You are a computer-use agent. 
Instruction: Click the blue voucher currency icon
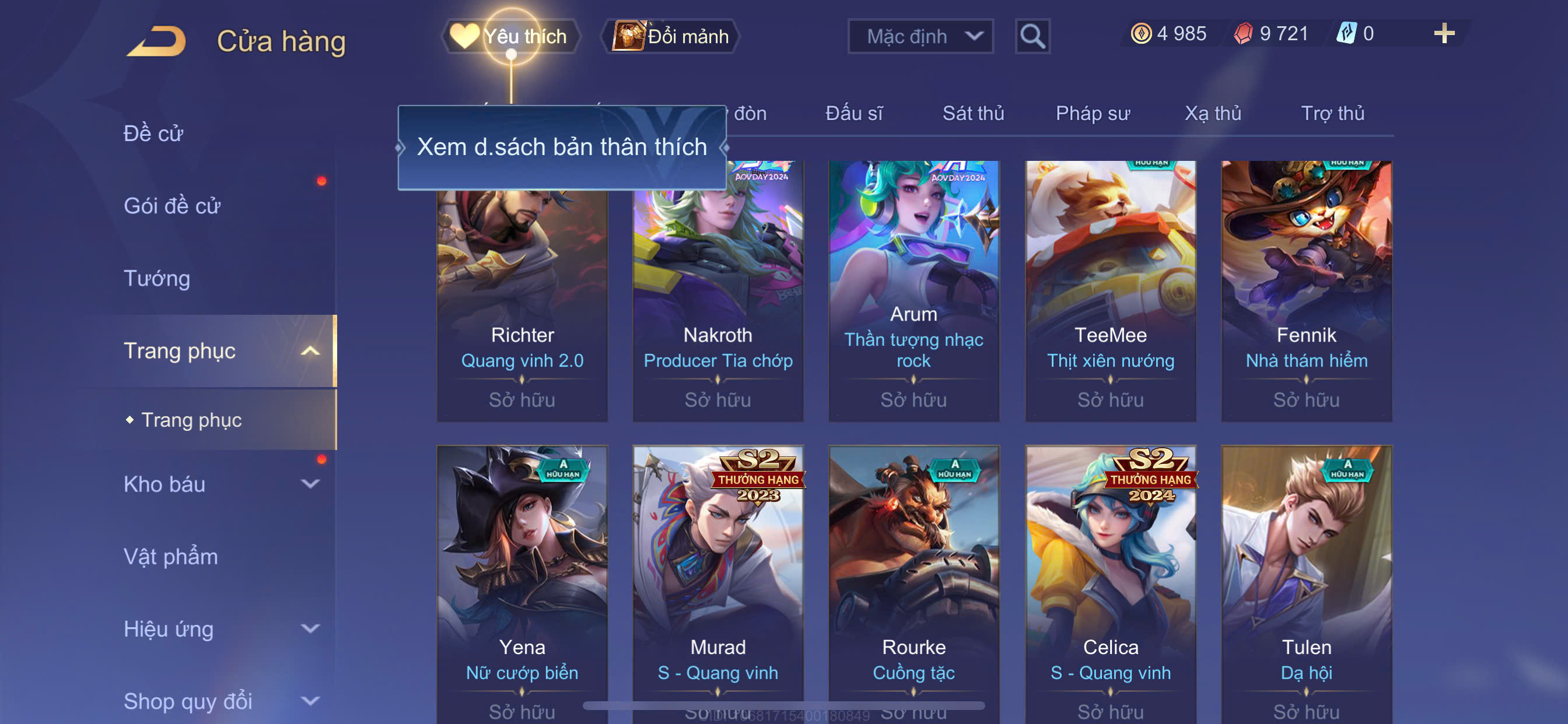pos(1346,33)
